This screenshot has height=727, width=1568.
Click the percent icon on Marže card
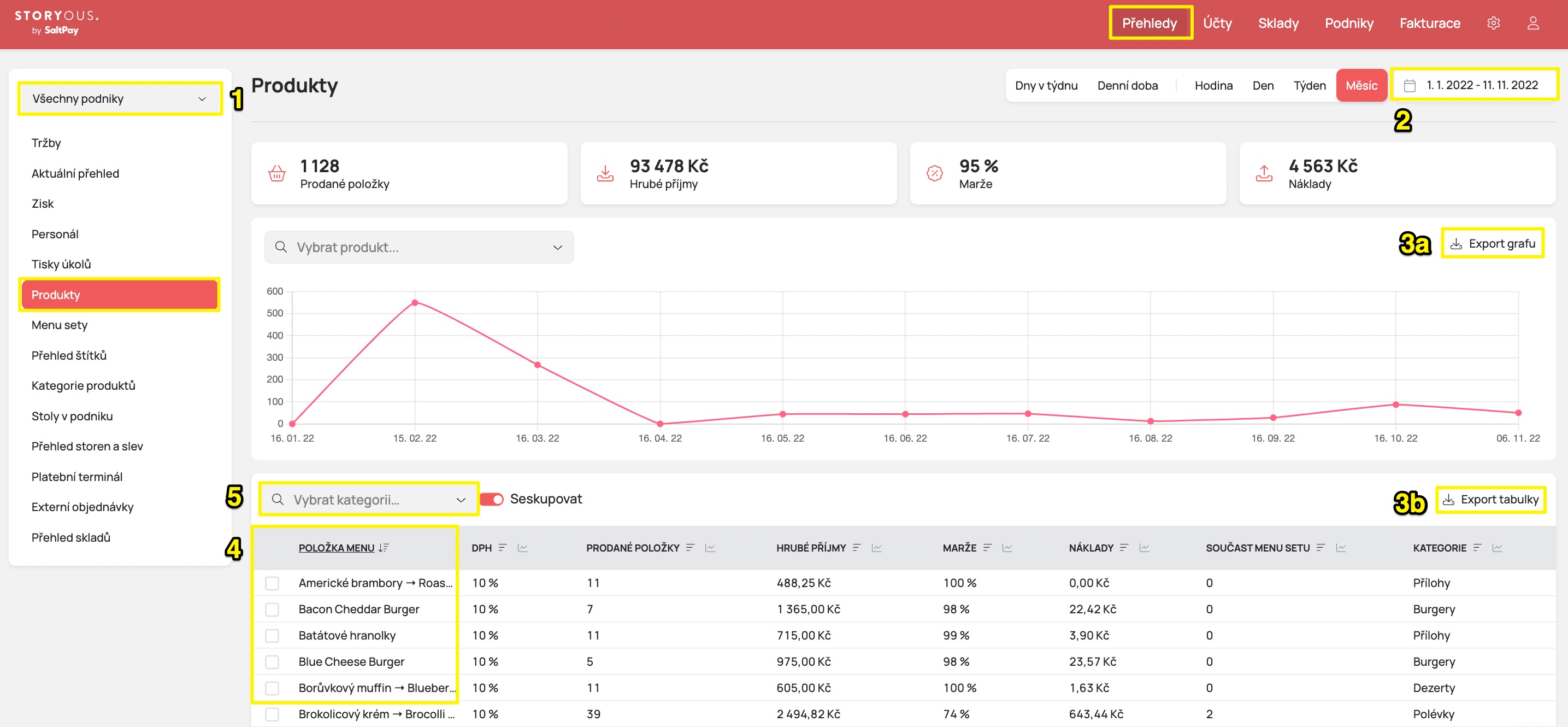tap(934, 173)
